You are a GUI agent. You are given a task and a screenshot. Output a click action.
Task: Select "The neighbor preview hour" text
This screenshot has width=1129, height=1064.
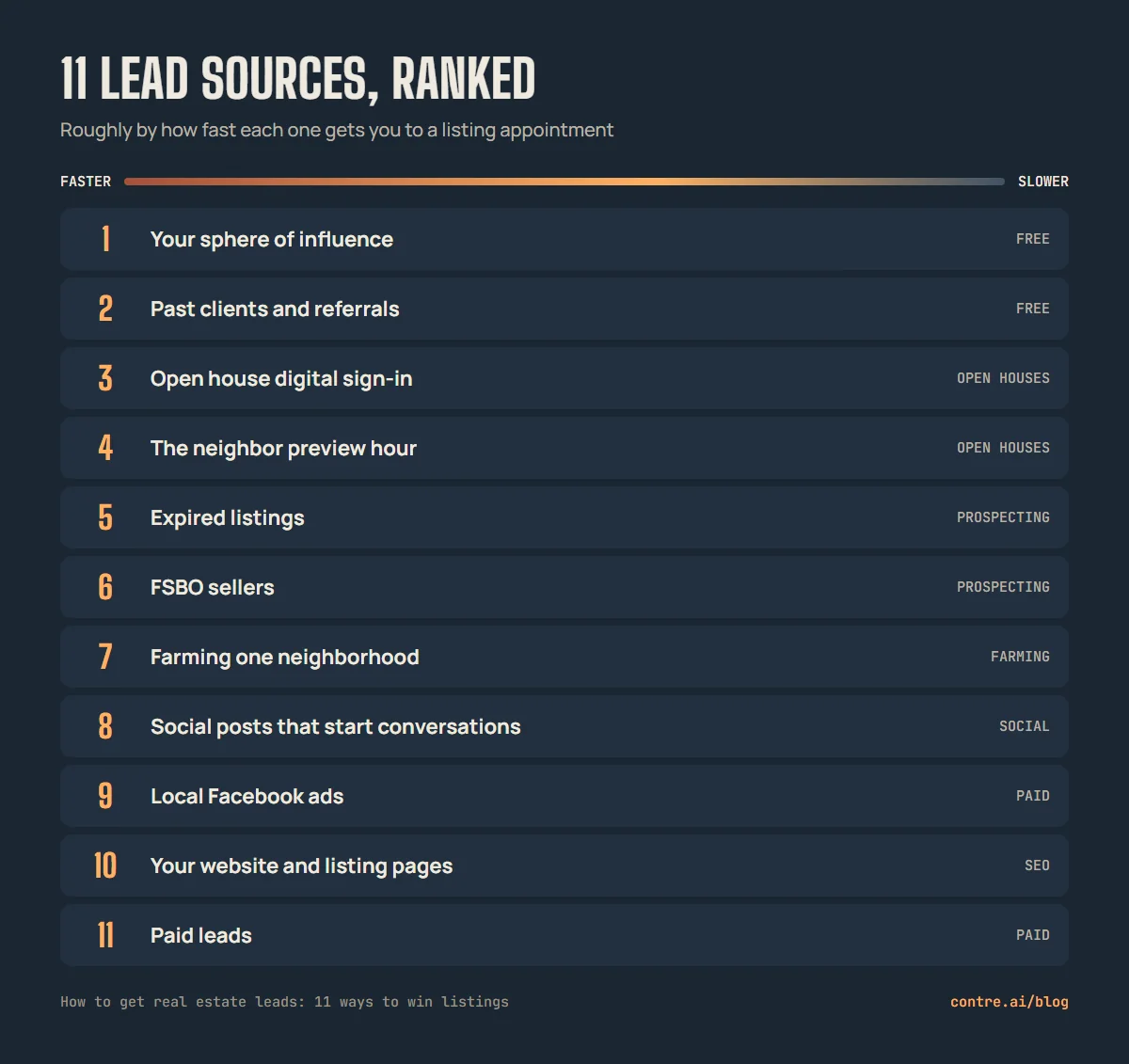point(283,449)
